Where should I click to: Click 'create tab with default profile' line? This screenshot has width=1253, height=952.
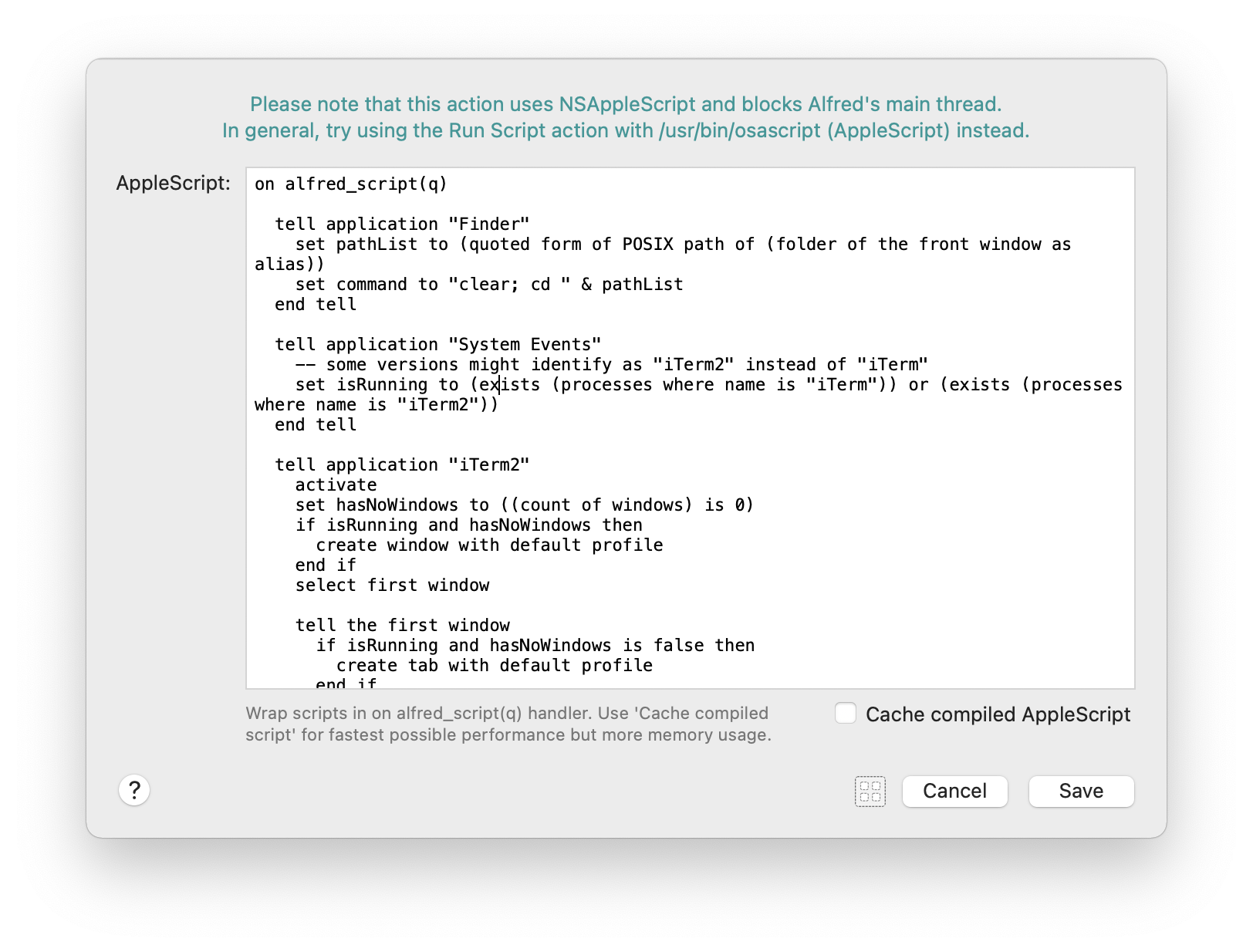point(494,665)
